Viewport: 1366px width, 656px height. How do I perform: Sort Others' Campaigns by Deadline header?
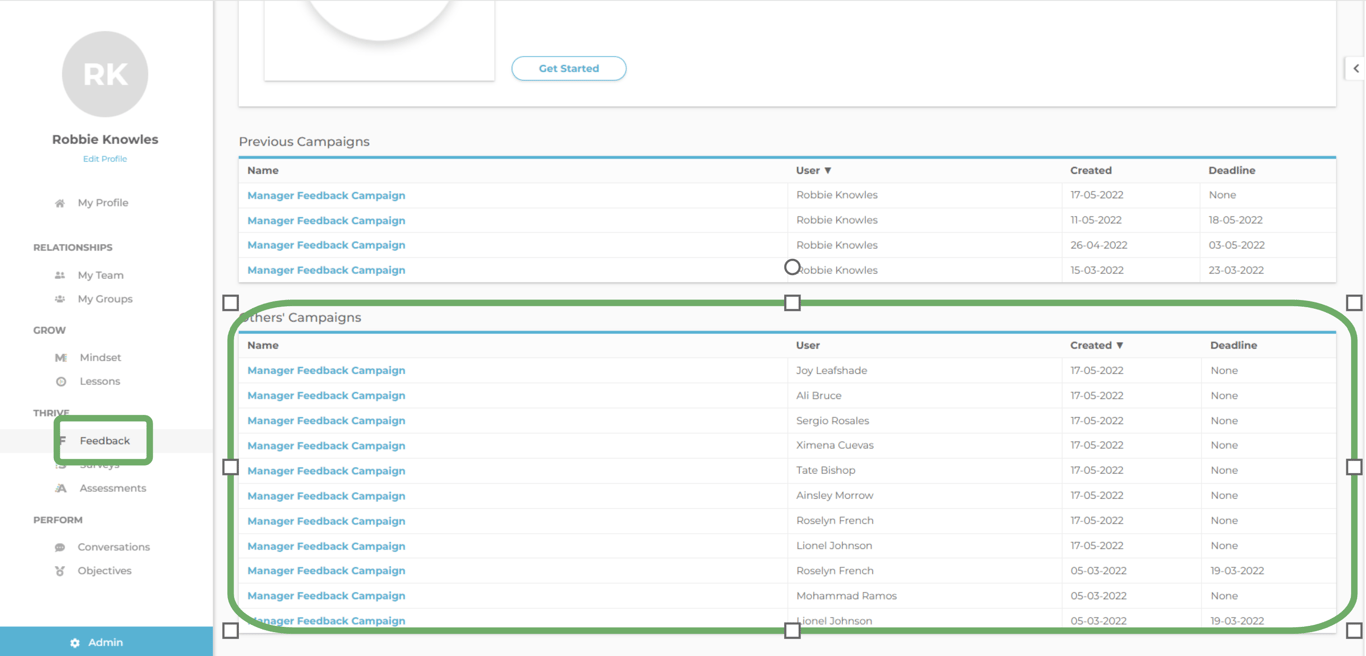tap(1234, 345)
